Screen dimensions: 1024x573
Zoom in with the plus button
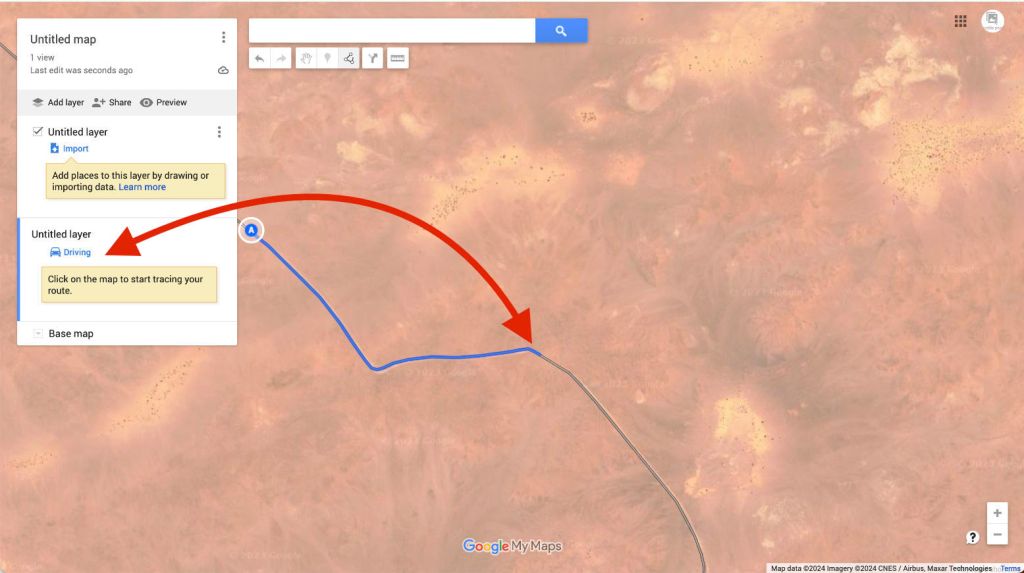pyautogui.click(x=997, y=513)
